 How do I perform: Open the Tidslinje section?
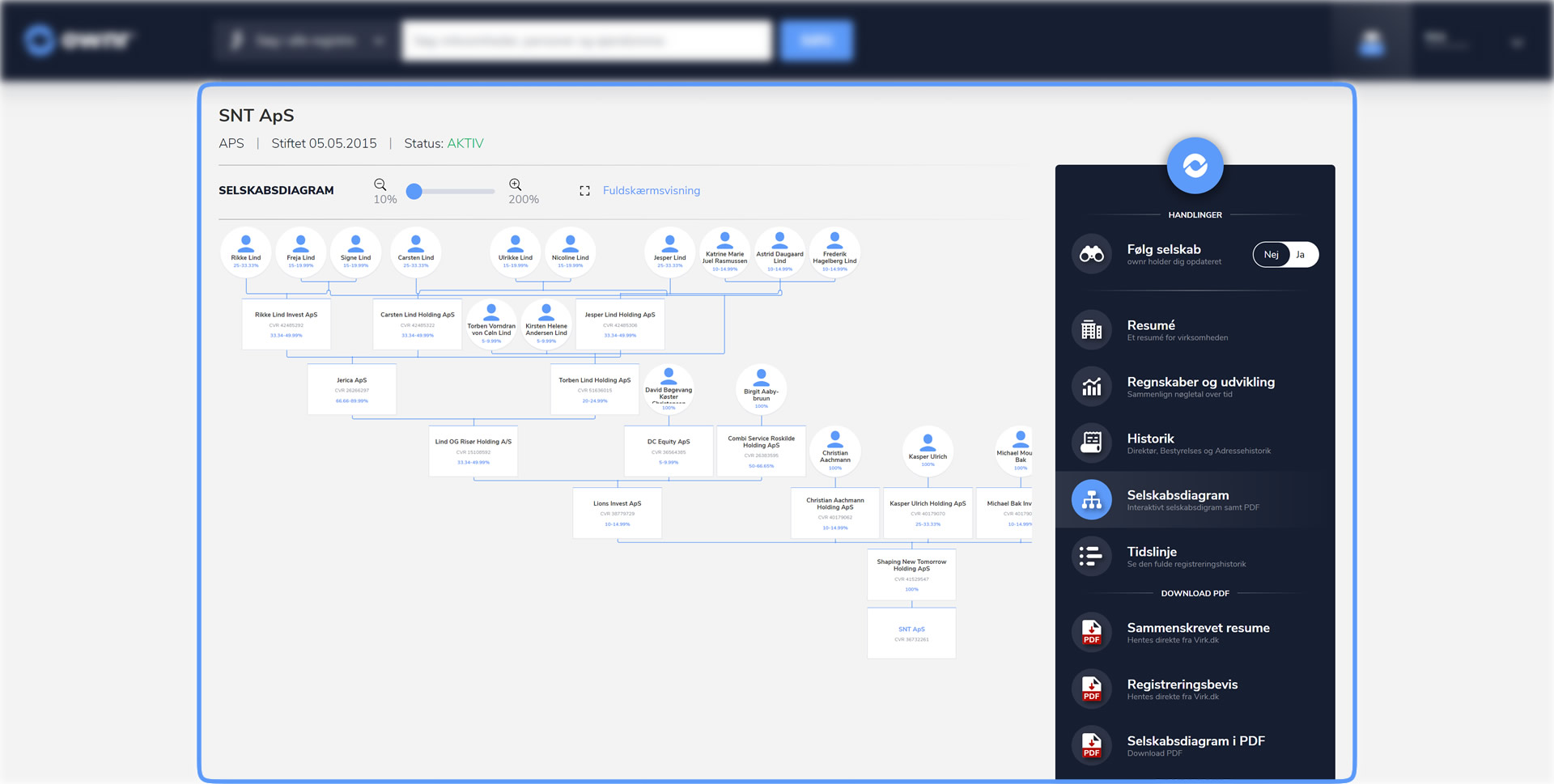[1195, 557]
